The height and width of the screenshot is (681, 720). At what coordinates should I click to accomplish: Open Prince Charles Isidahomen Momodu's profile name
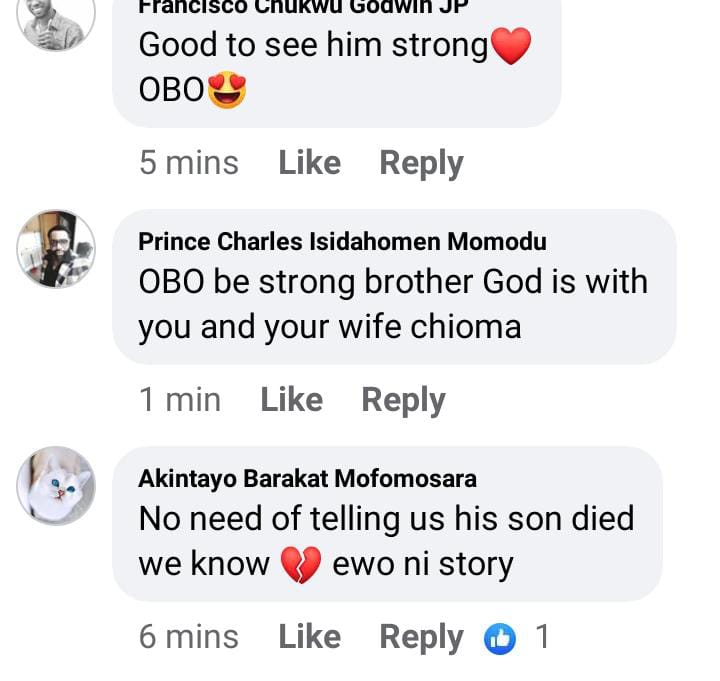coord(342,242)
